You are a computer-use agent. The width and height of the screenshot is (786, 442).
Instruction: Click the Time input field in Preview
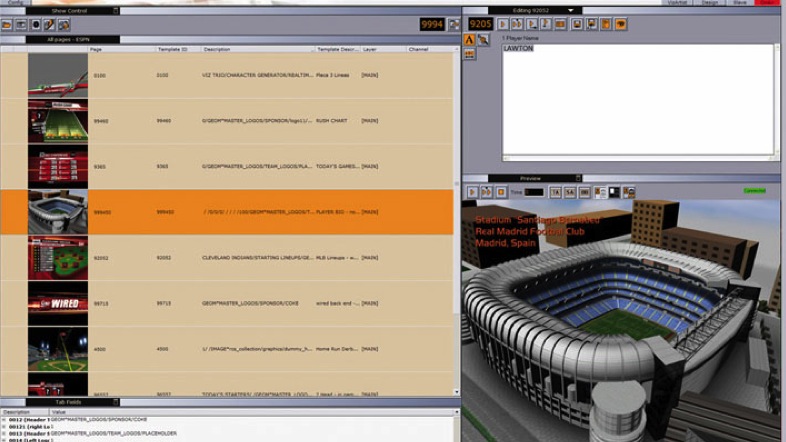(534, 192)
